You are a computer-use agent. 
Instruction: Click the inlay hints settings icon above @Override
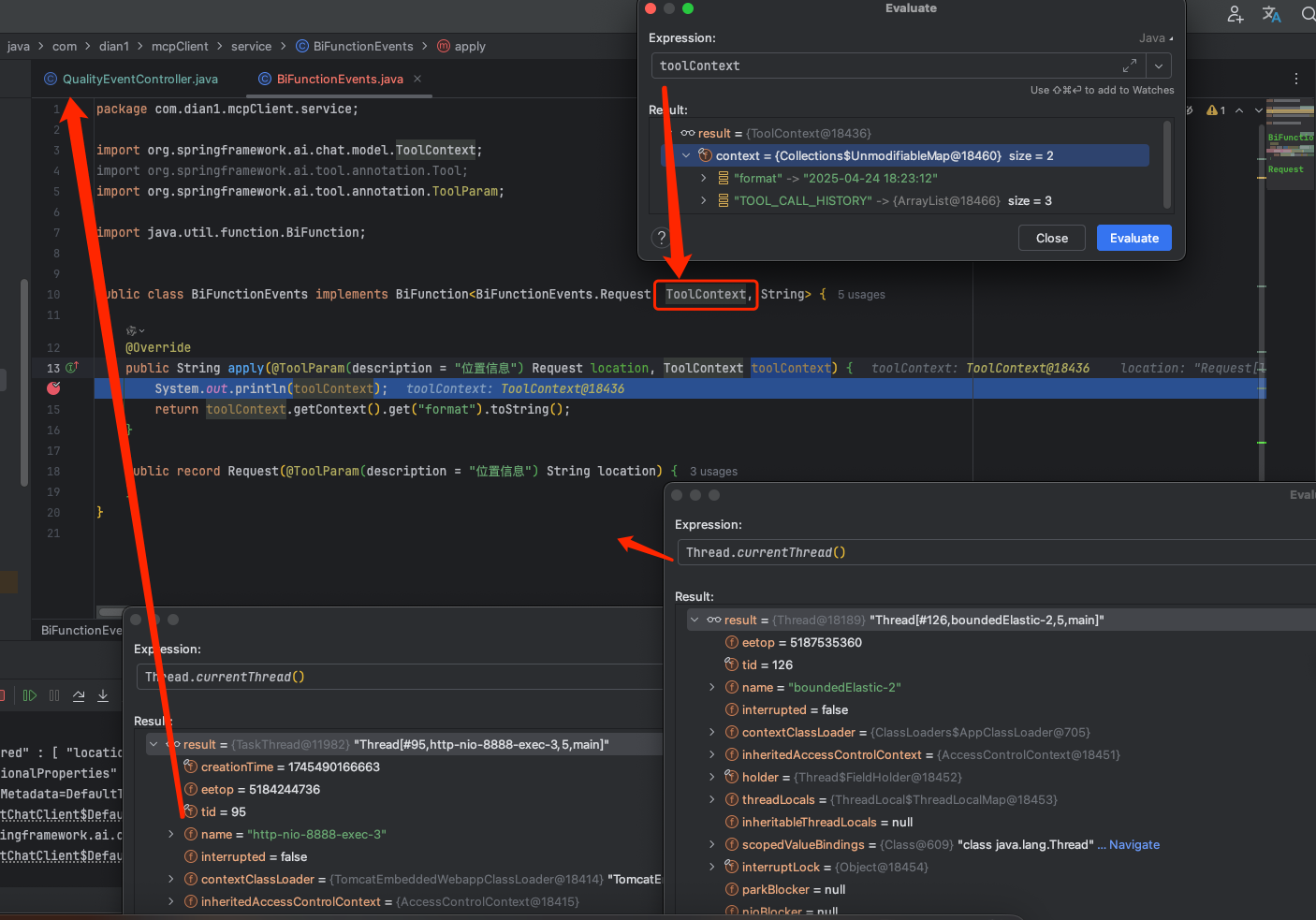[x=136, y=330]
